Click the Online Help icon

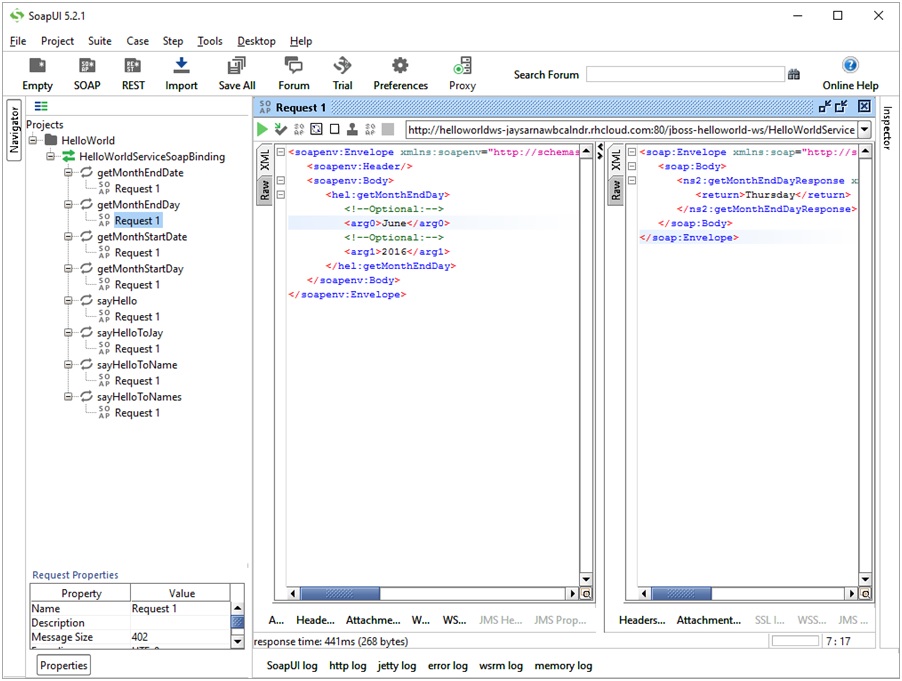[x=850, y=66]
